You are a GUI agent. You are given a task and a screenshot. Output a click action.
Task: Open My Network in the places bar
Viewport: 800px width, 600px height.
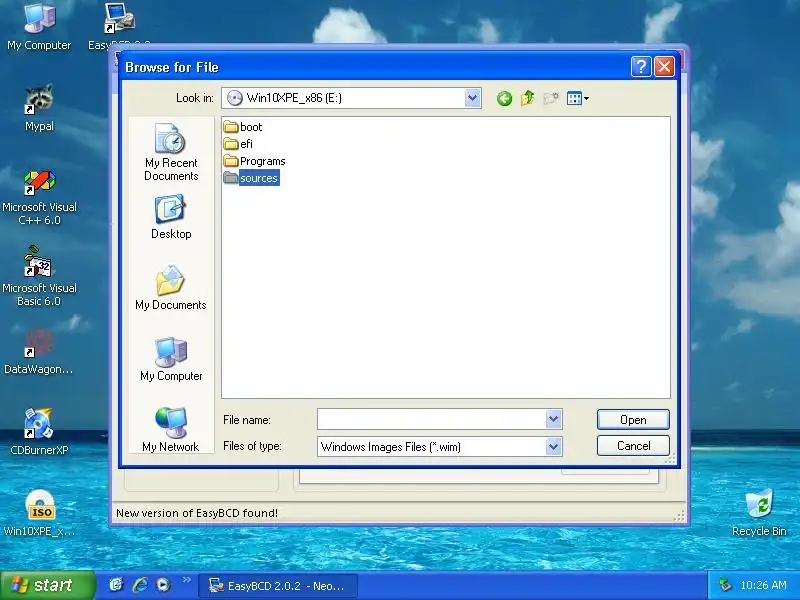171,430
